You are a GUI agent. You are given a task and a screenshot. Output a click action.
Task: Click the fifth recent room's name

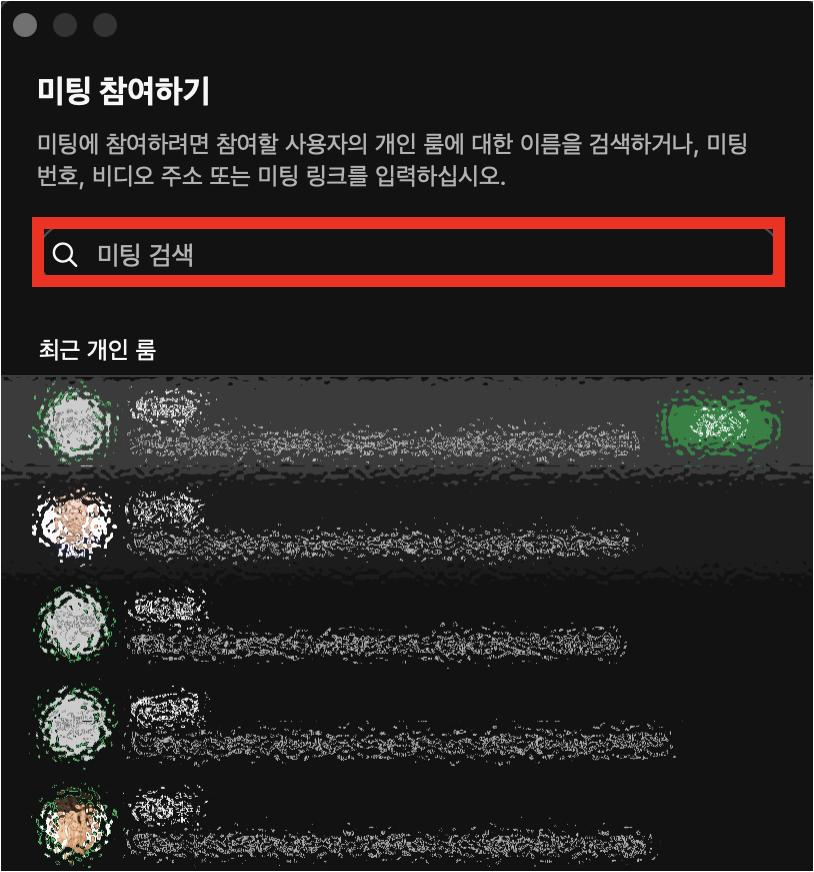[x=165, y=806]
